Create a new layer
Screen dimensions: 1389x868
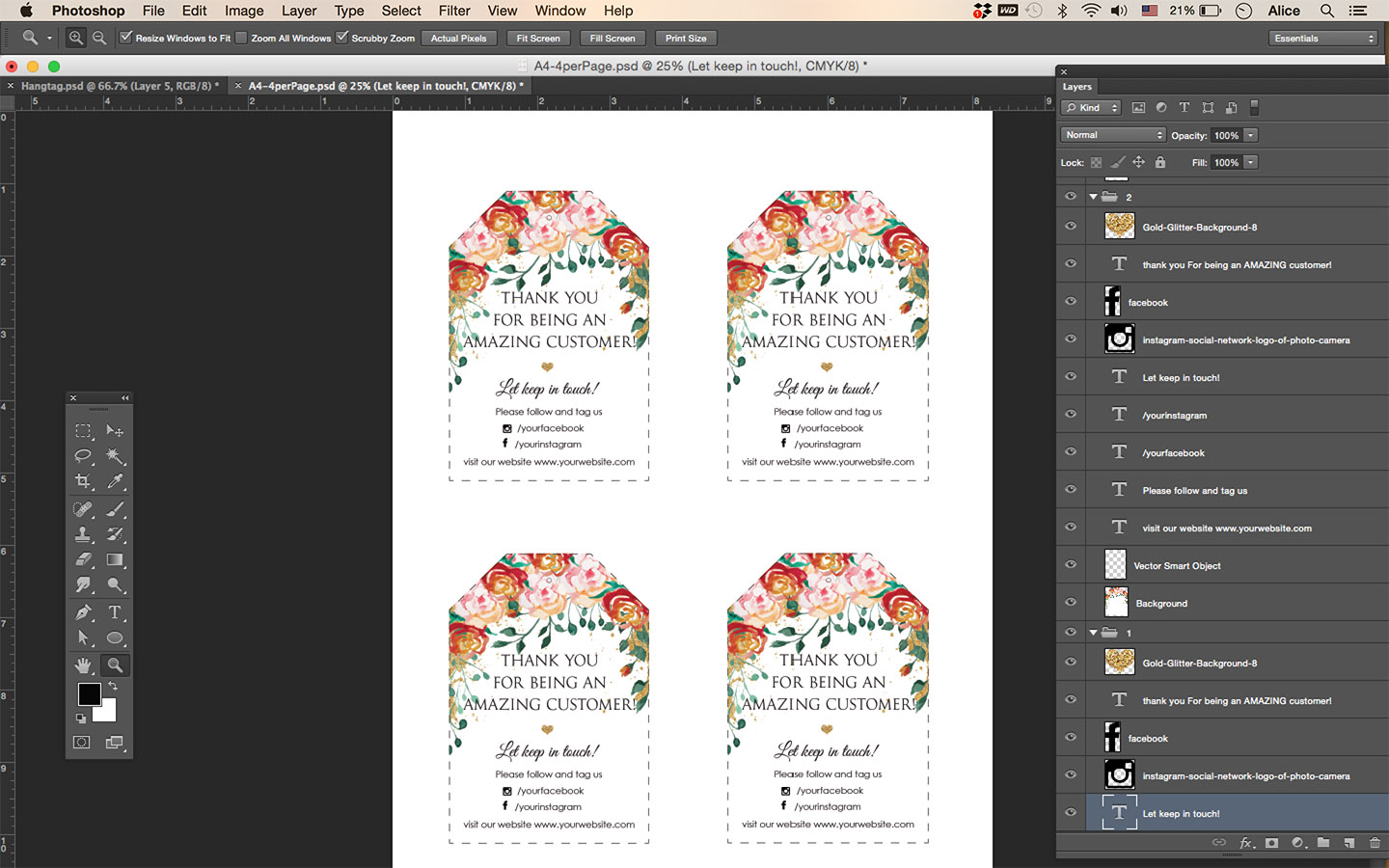tap(1349, 843)
